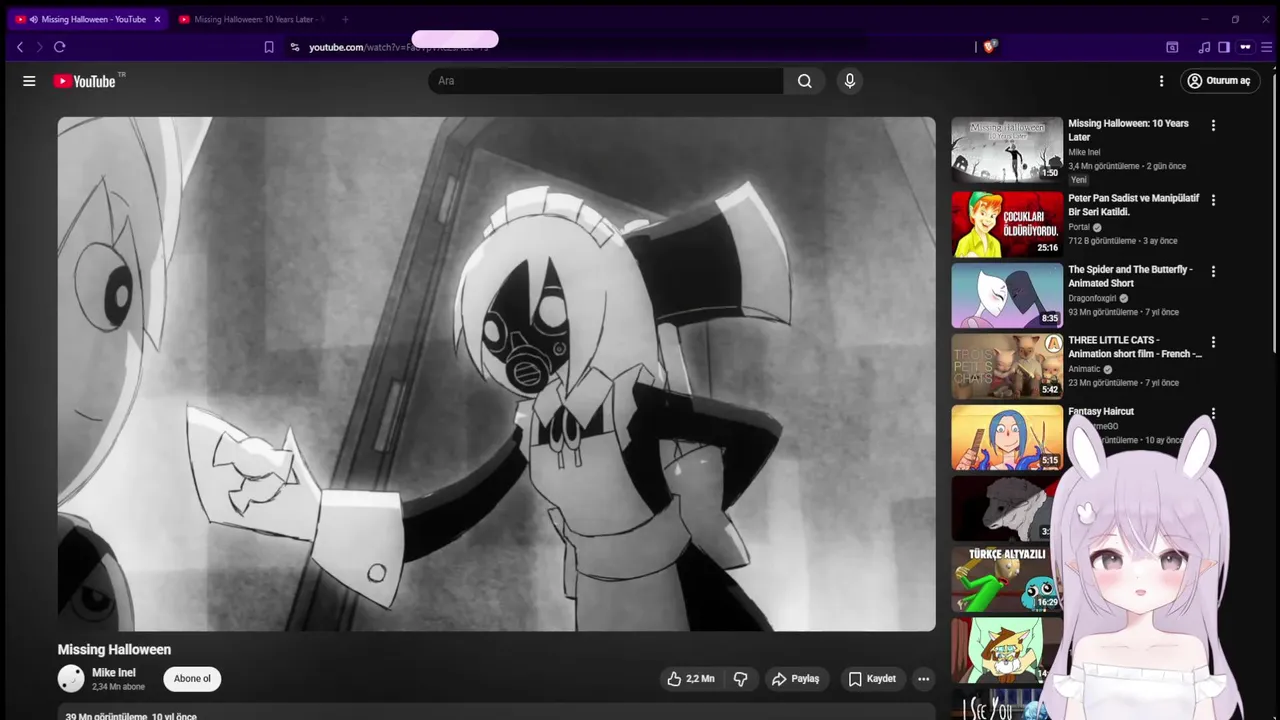Click the video player to pause playback
The width and height of the screenshot is (1280, 720).
496,374
